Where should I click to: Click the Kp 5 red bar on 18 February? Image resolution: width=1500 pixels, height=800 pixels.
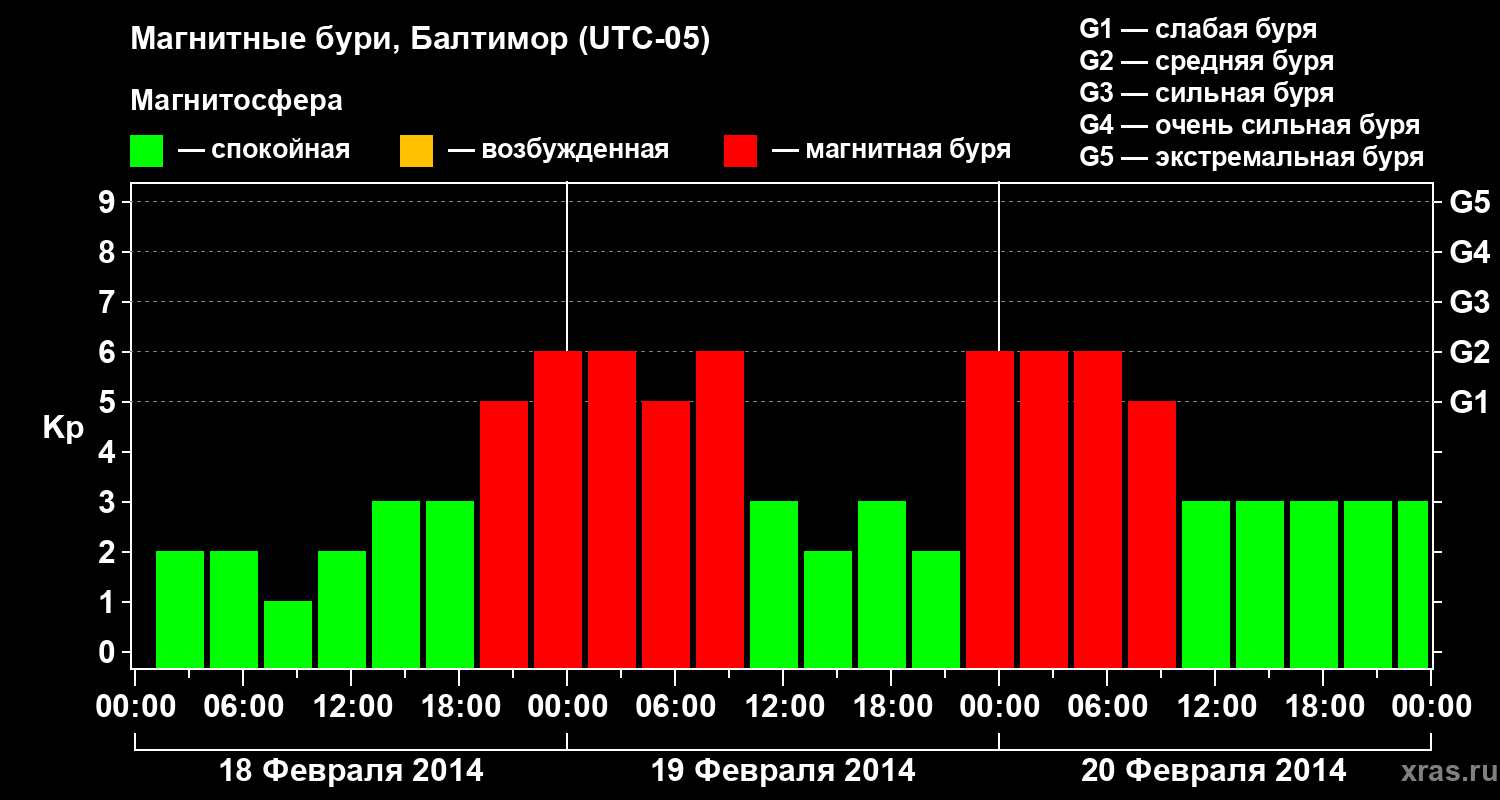coord(504,534)
